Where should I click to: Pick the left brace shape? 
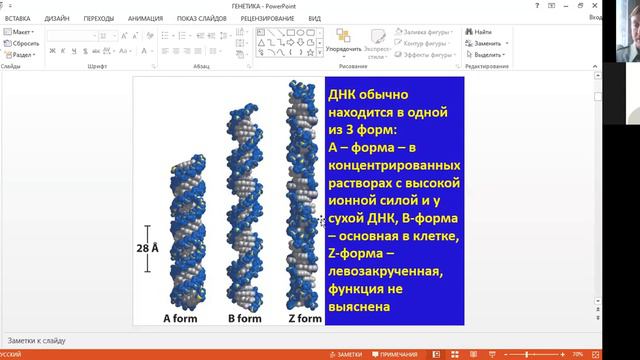click(x=291, y=52)
